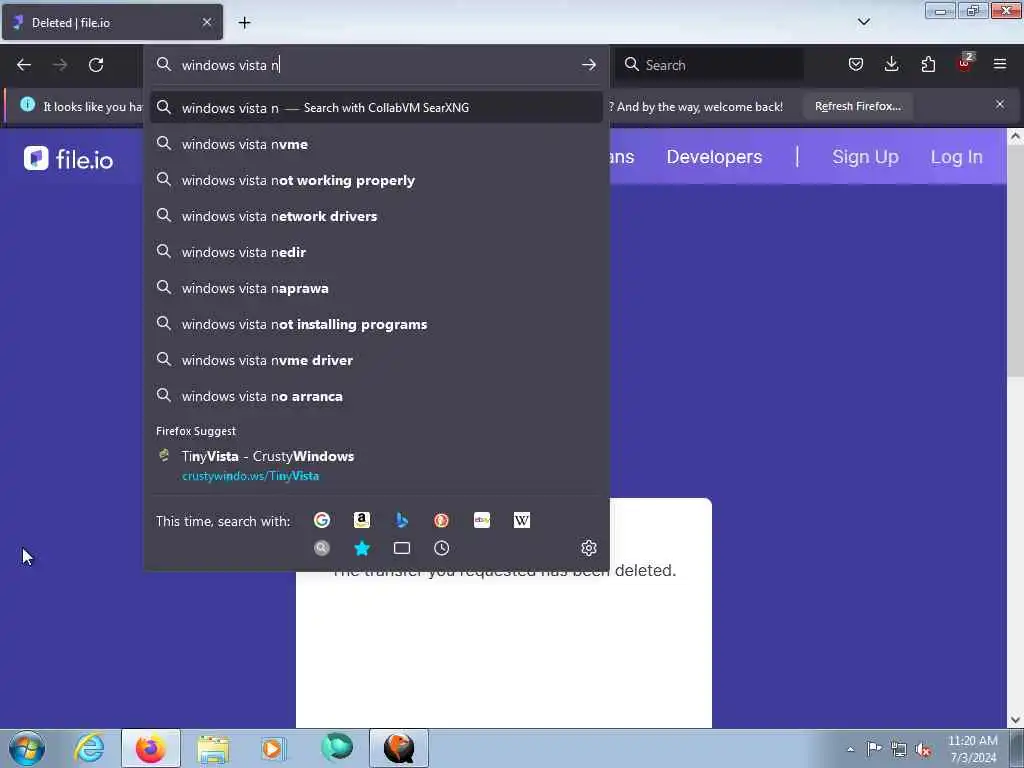Screen dimensions: 1024x768
Task: Click the muted volume tray icon
Action: click(x=923, y=750)
